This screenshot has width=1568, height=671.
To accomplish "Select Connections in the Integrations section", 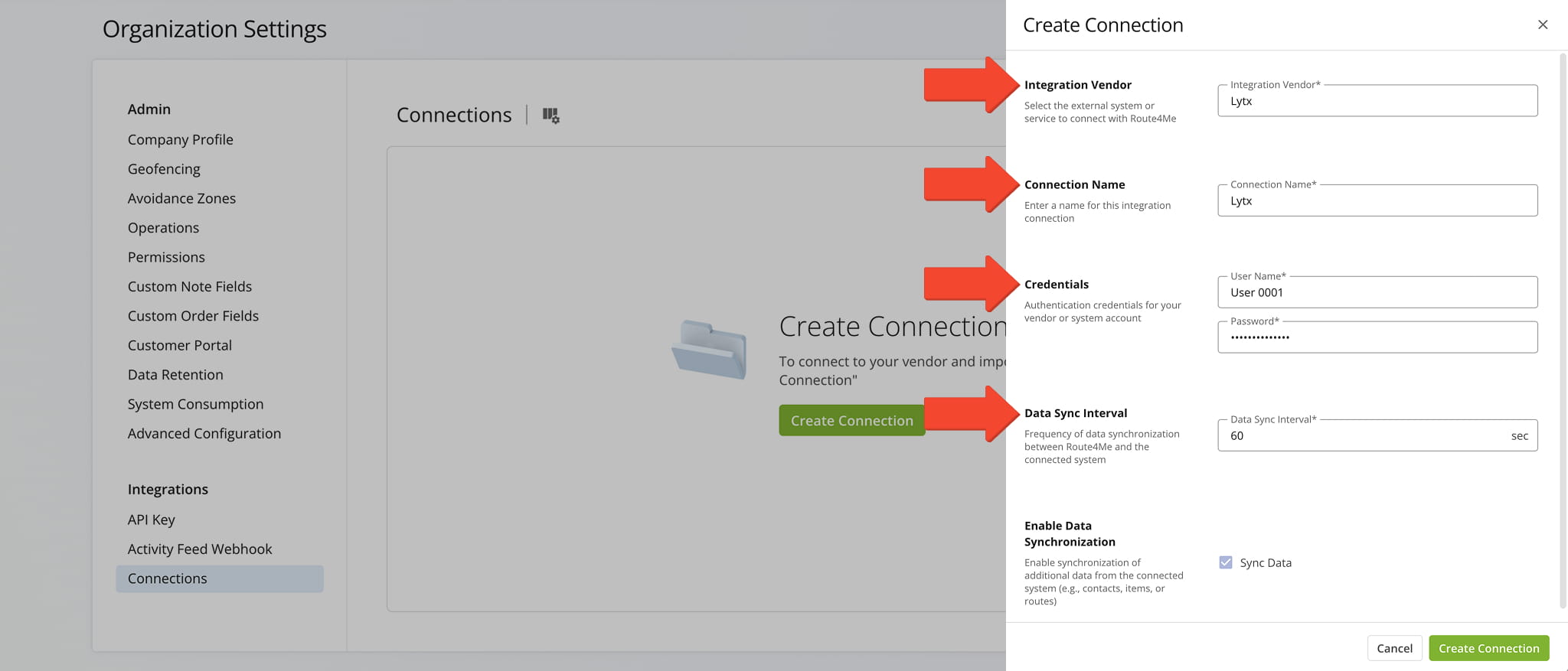I will tap(167, 578).
